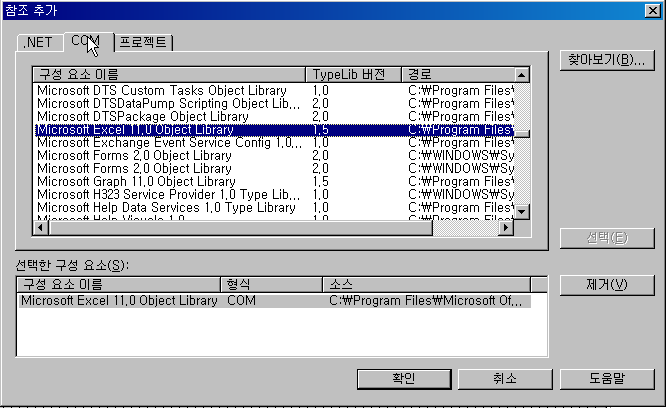Click the horizontal scrollbar thumb
This screenshot has width=666, height=408.
[240, 228]
